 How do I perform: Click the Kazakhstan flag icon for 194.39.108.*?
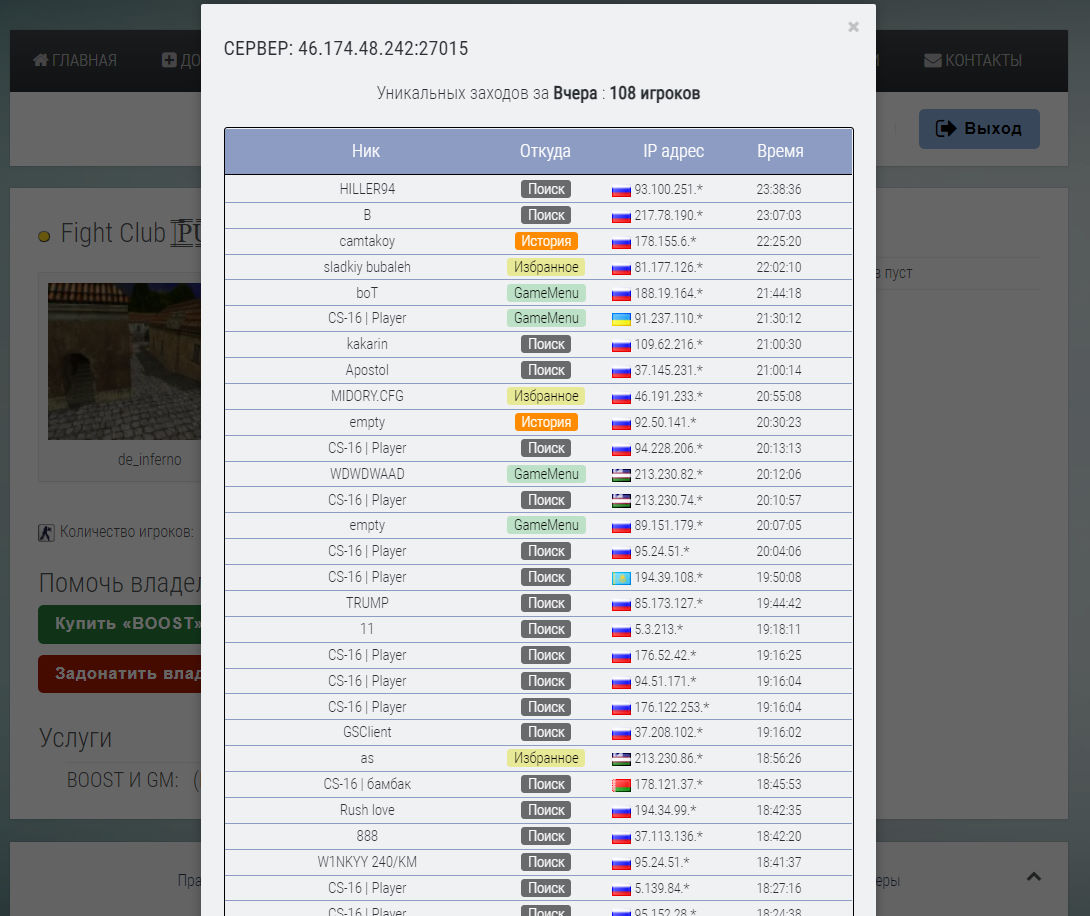coord(621,578)
